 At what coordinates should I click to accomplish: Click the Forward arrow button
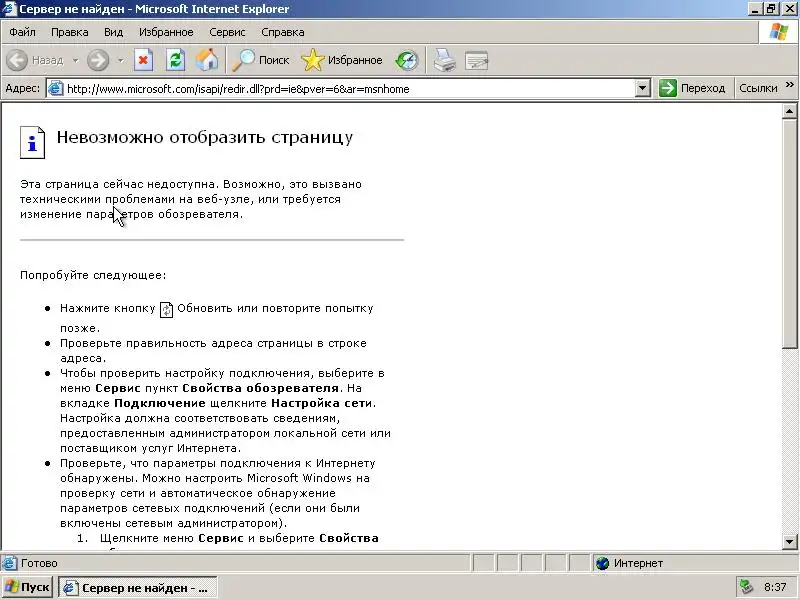[97, 60]
